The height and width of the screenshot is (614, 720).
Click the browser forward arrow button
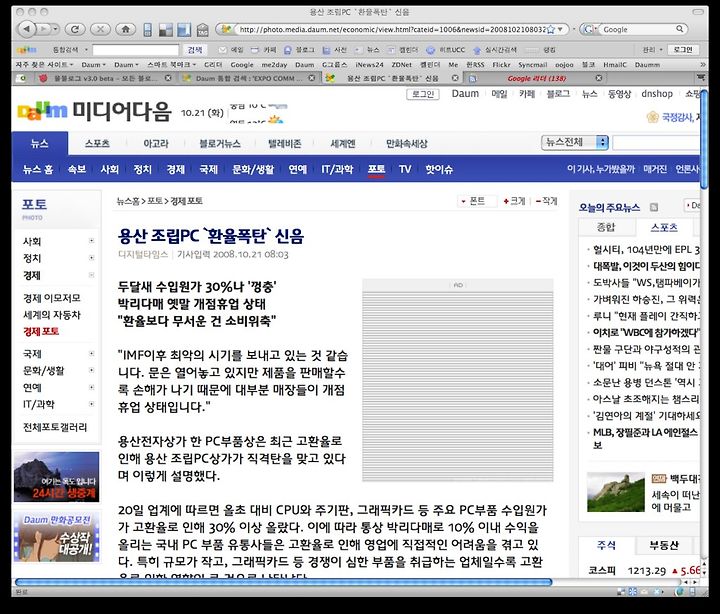[x=44, y=29]
